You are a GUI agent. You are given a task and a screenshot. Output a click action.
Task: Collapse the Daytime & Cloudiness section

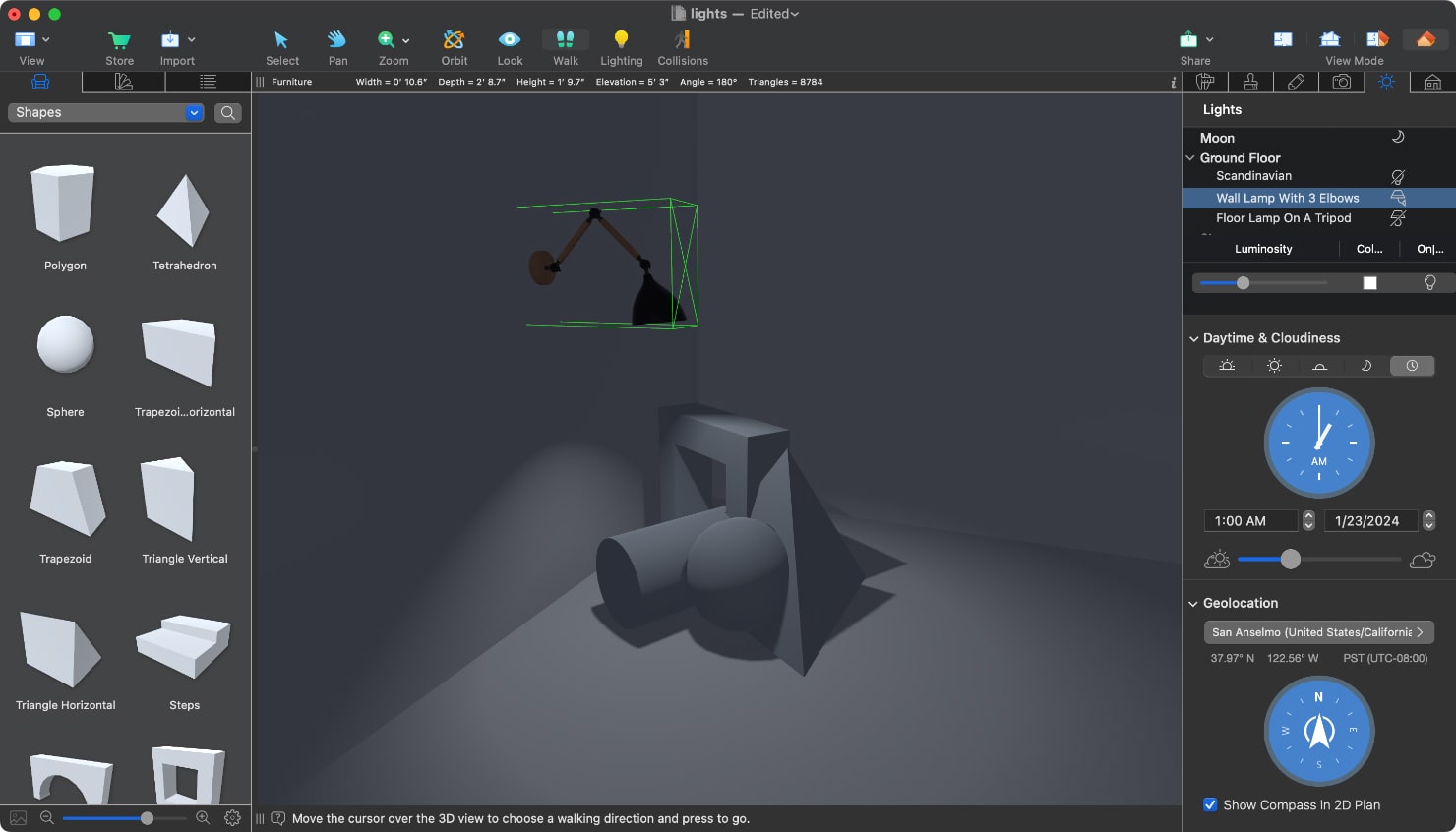(x=1193, y=338)
